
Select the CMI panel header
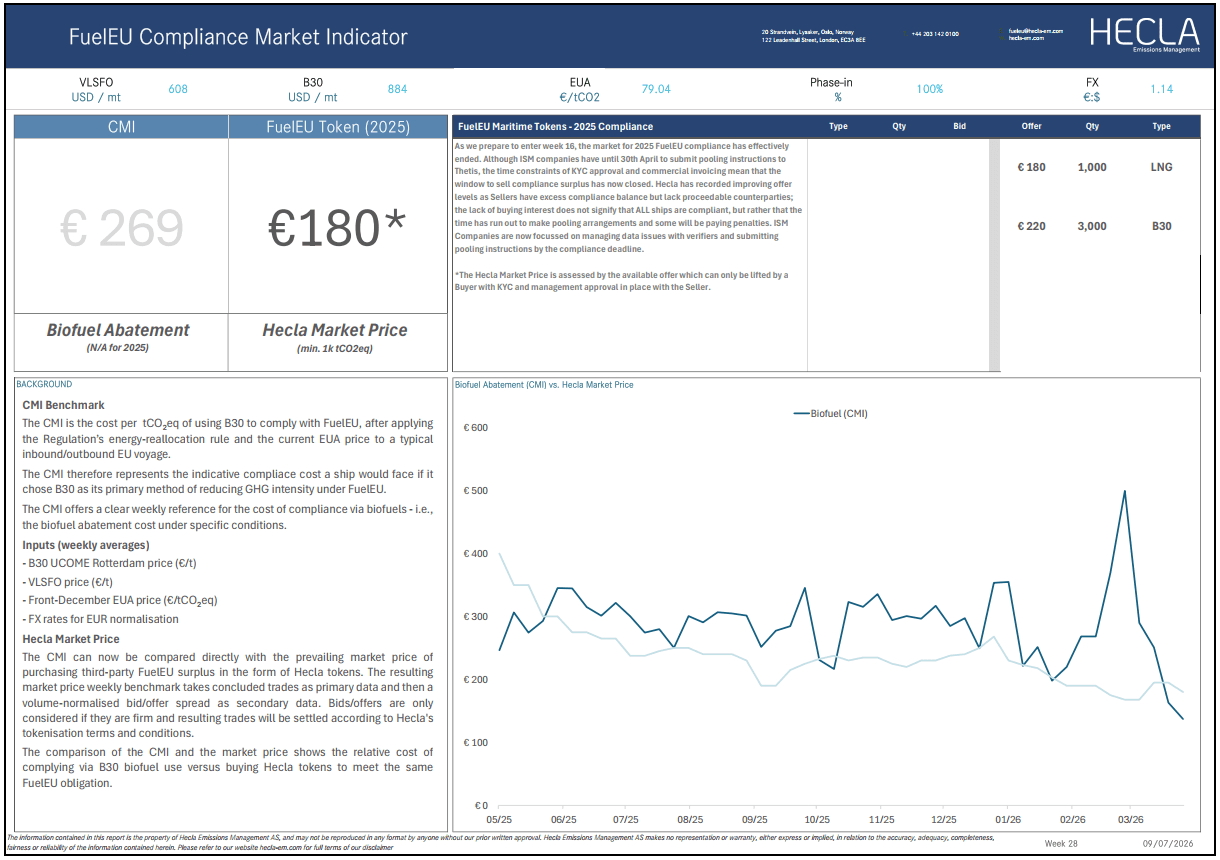[x=121, y=127]
